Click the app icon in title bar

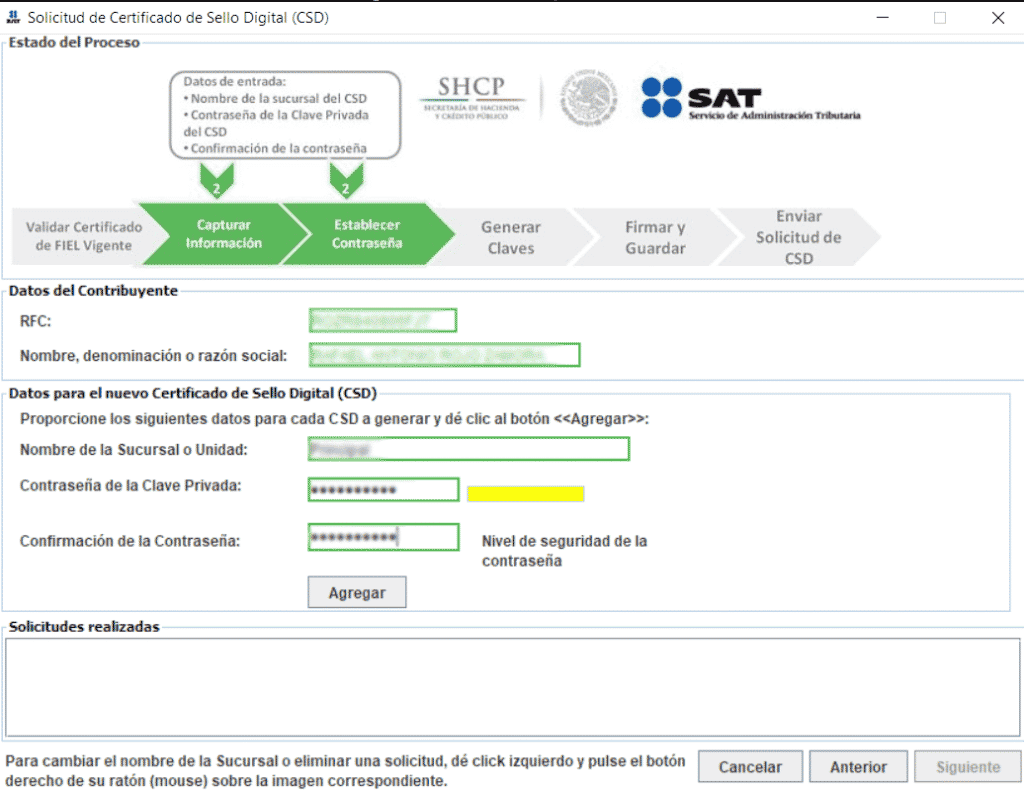(x=13, y=17)
